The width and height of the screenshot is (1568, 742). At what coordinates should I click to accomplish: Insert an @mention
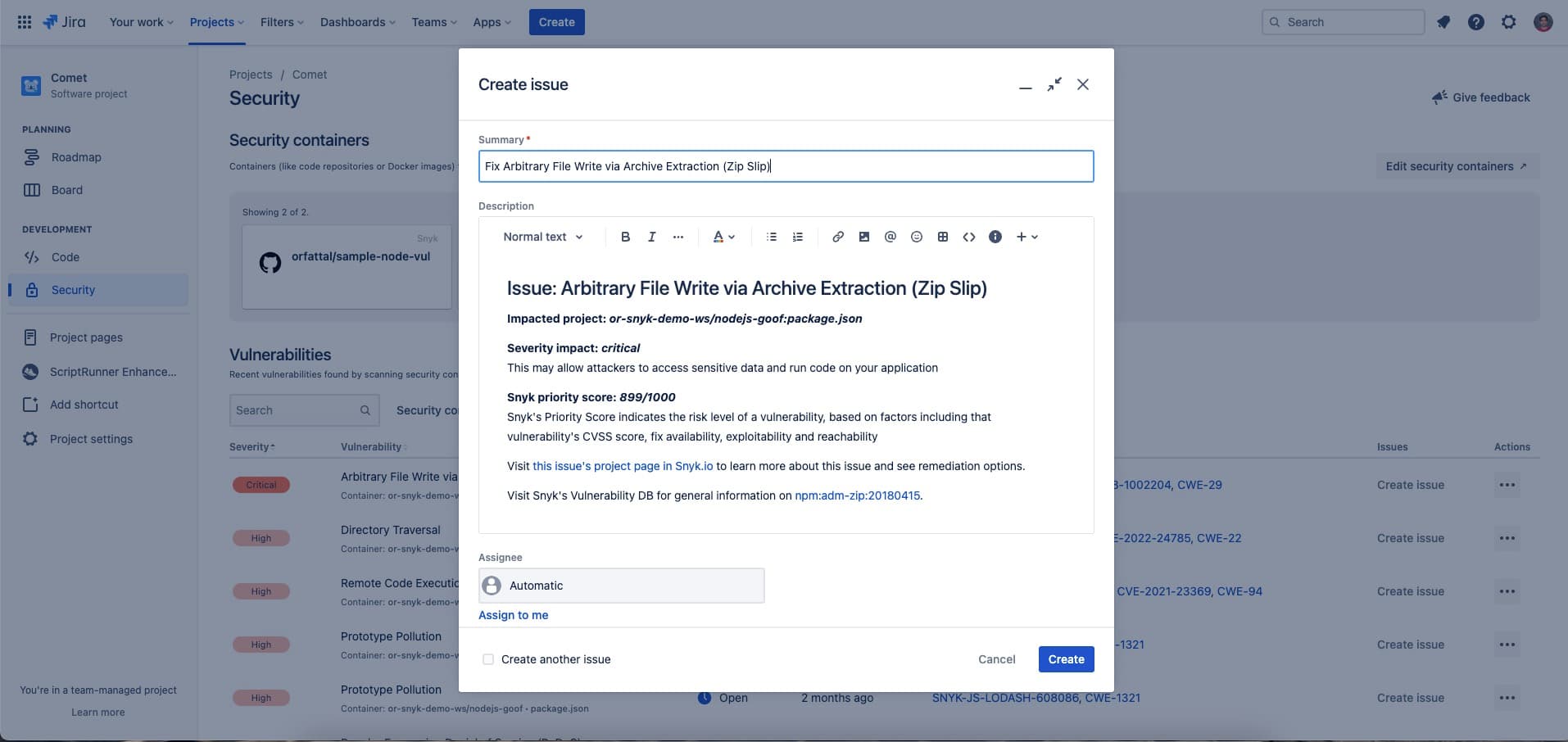(890, 237)
